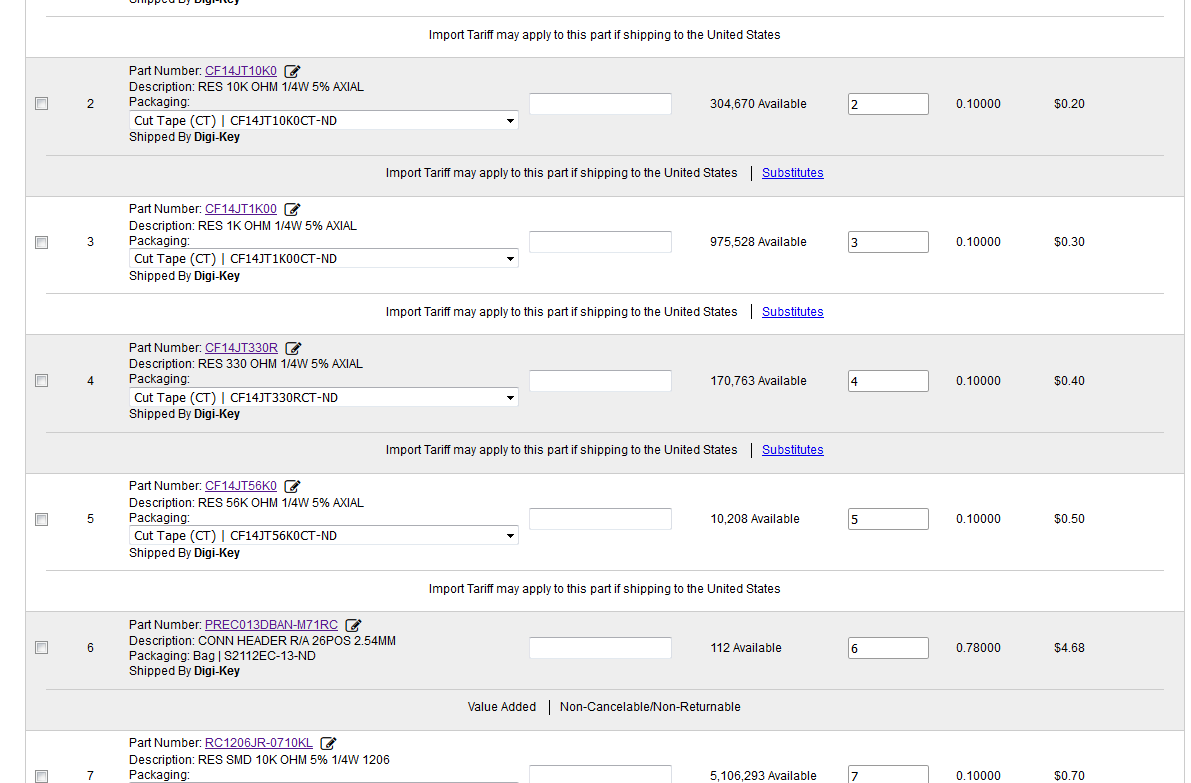Click edit icon beside CF14JT56K0 part
Viewport: 1191px width, 783px height.
(292, 487)
